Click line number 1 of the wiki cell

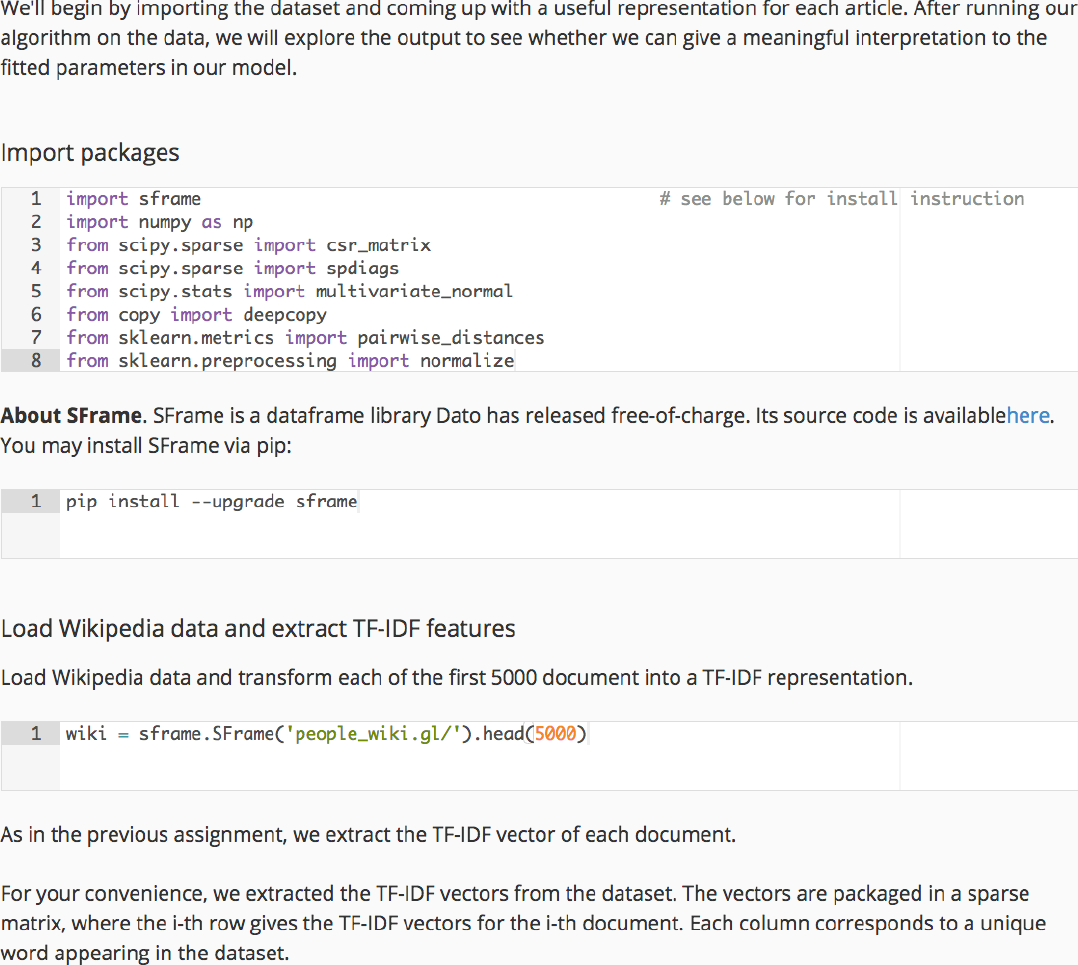(36, 734)
